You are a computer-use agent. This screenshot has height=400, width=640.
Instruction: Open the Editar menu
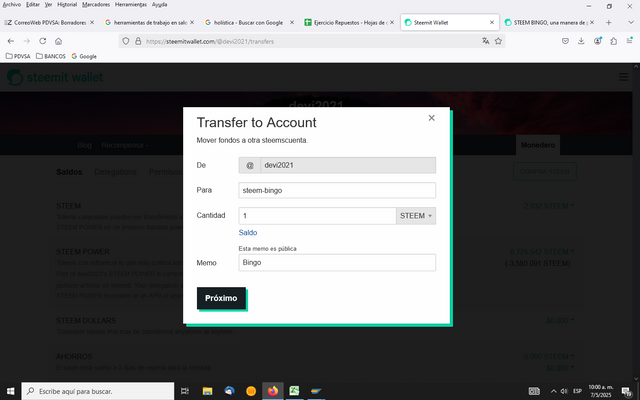pyautogui.click(x=33, y=4)
